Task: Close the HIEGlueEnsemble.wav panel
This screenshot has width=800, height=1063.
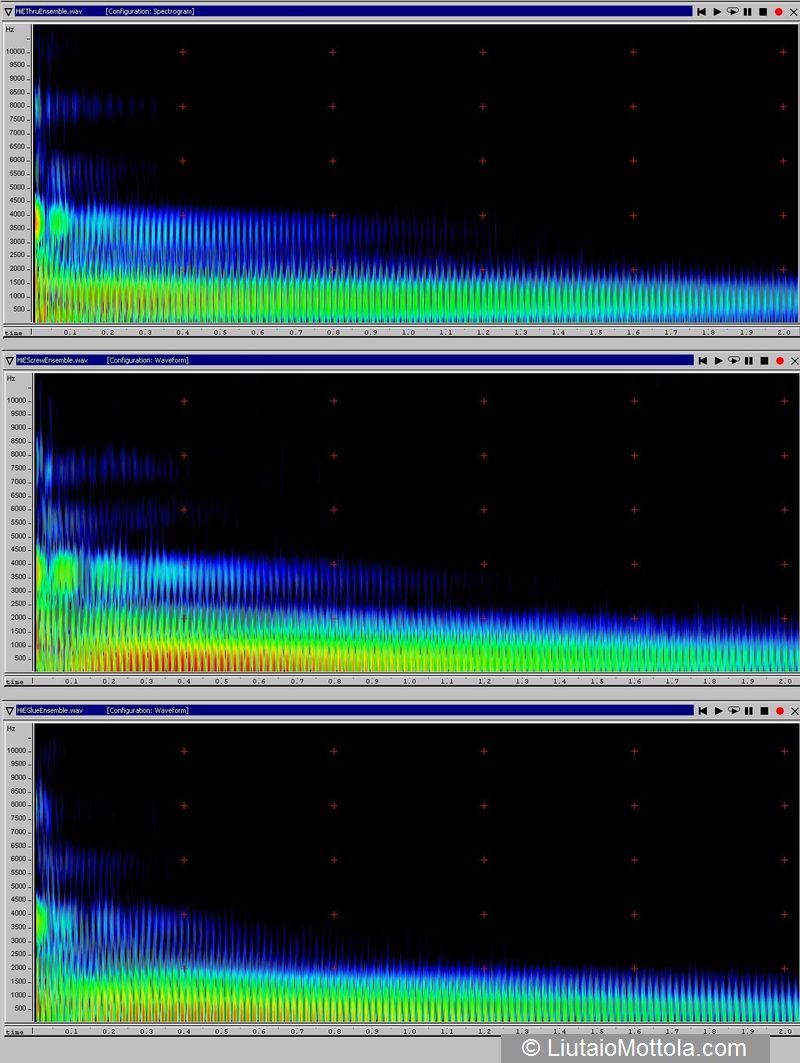Action: 795,710
